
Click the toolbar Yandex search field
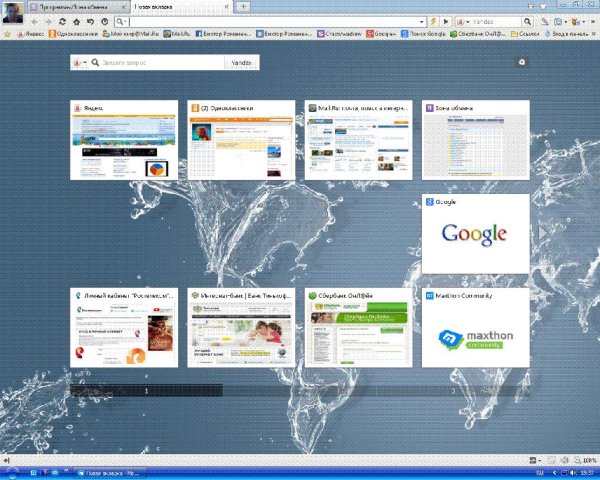[496, 22]
